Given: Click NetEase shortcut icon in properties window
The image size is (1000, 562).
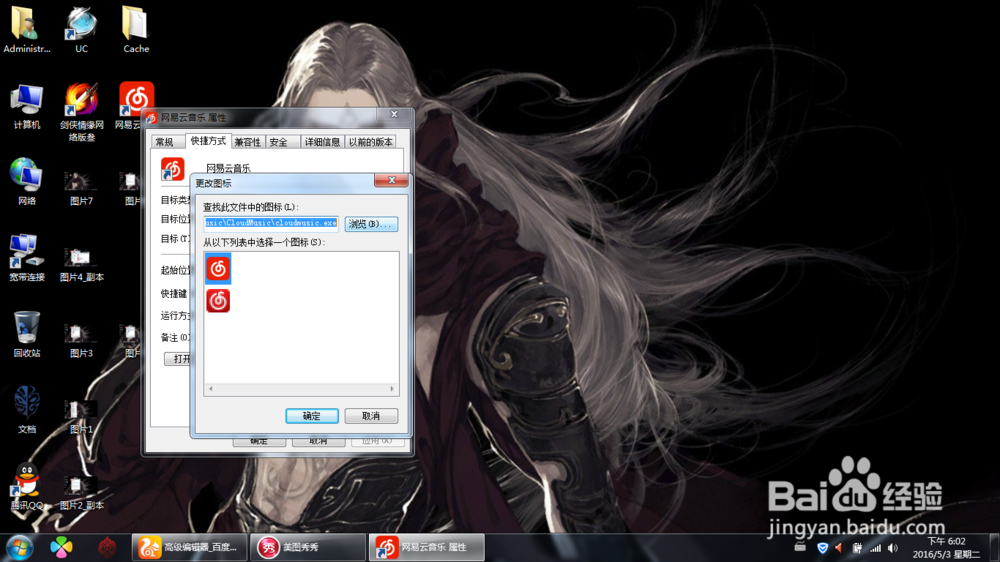Looking at the screenshot, I should (x=172, y=169).
